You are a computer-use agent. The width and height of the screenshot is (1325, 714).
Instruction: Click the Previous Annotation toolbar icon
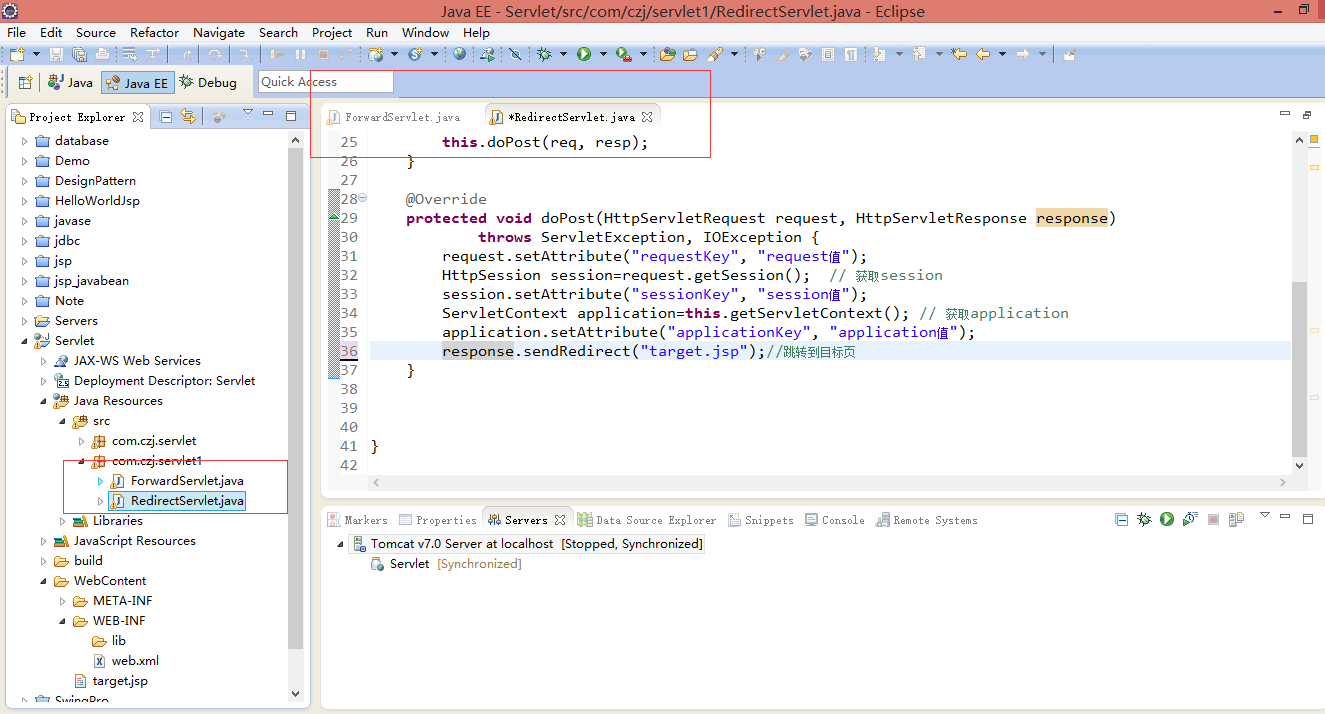pyautogui.click(x=917, y=54)
